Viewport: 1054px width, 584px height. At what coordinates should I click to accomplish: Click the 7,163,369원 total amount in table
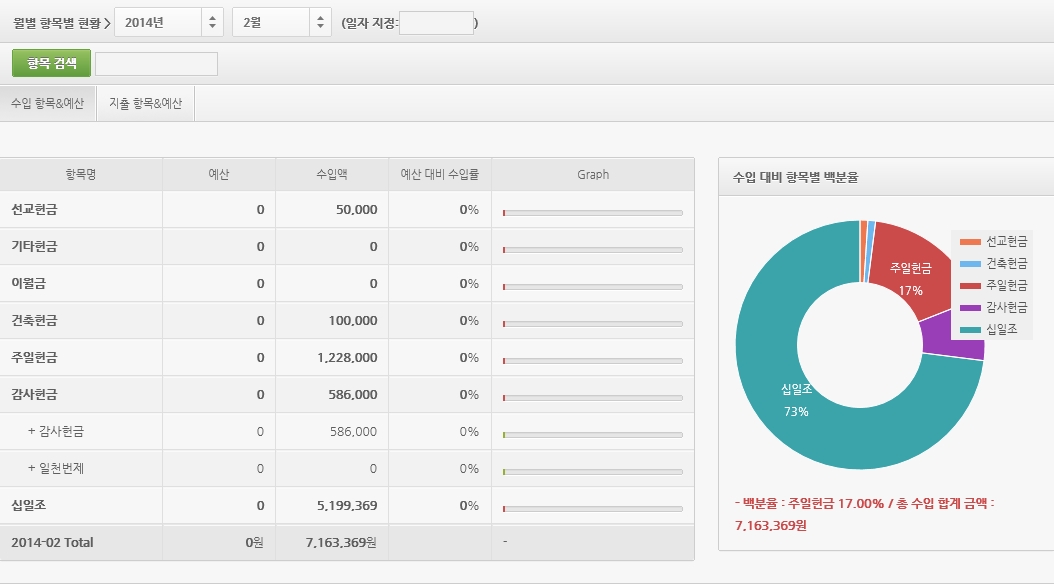[x=341, y=542]
